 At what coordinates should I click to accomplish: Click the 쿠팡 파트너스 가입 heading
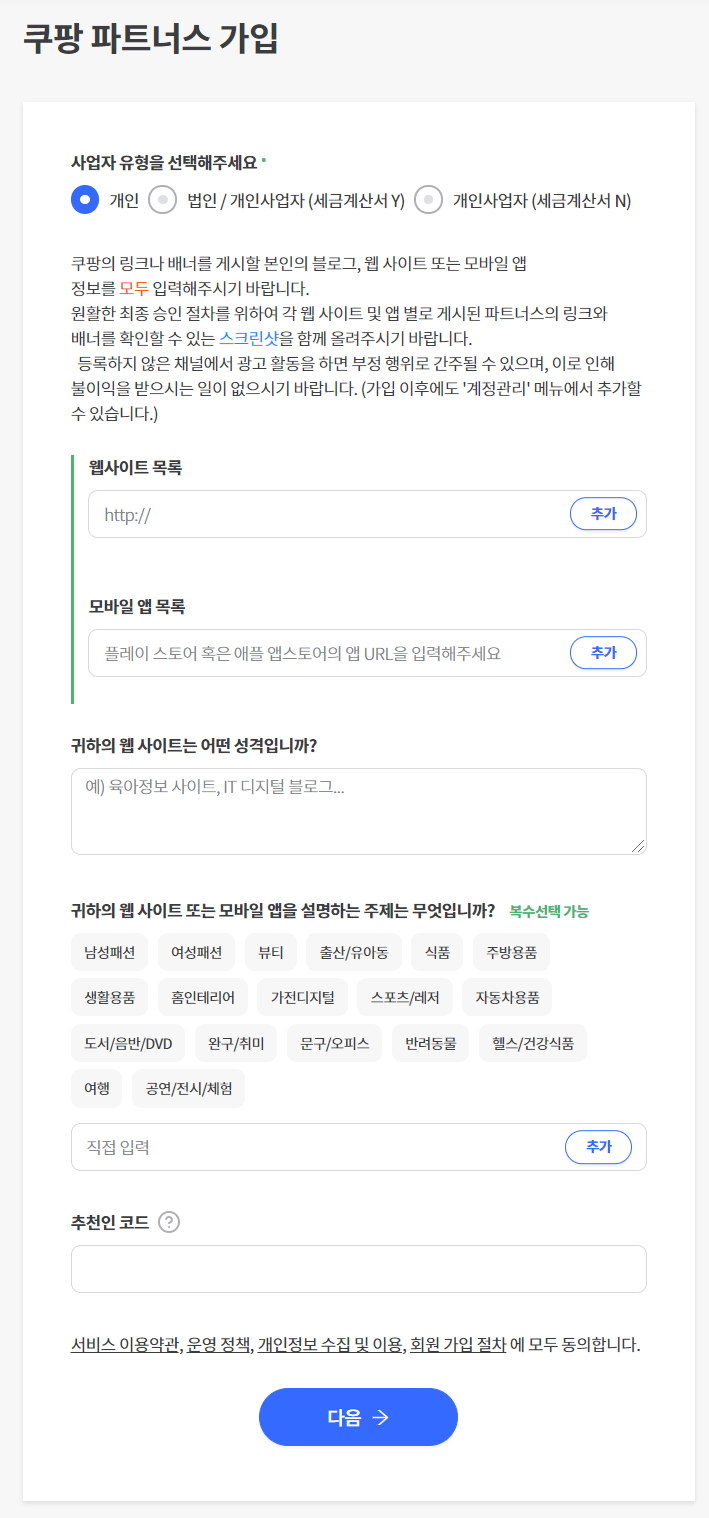click(150, 37)
